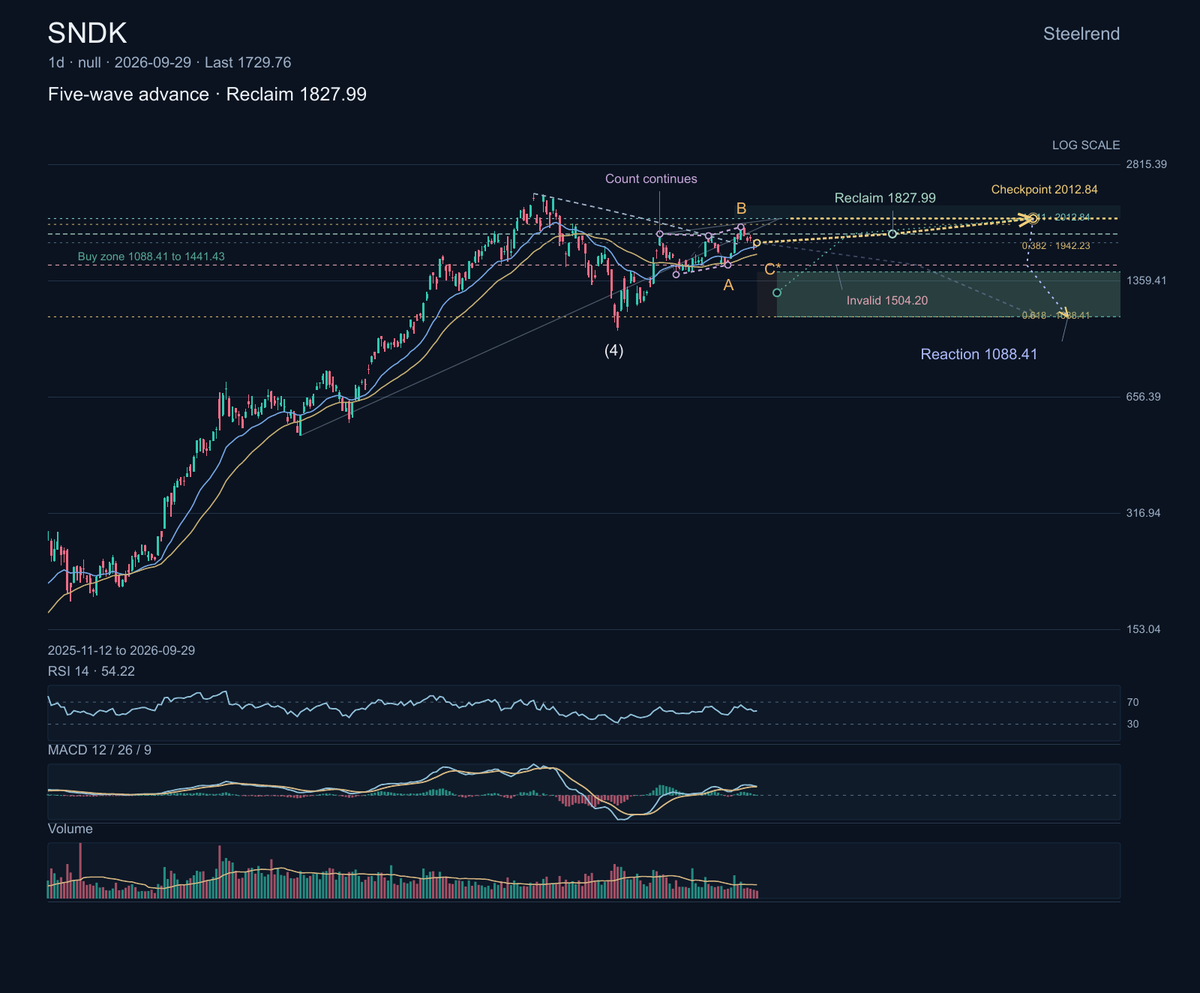The width and height of the screenshot is (1200, 993).
Task: Click the wave C* label
Action: (772, 269)
